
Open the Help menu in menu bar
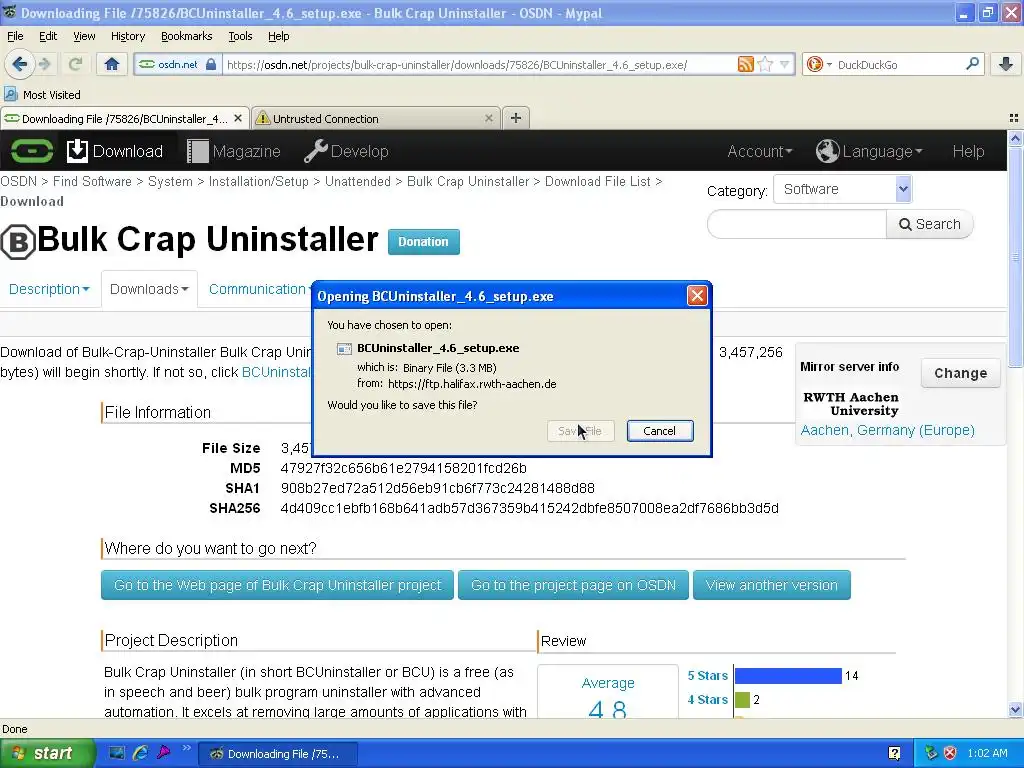[278, 36]
